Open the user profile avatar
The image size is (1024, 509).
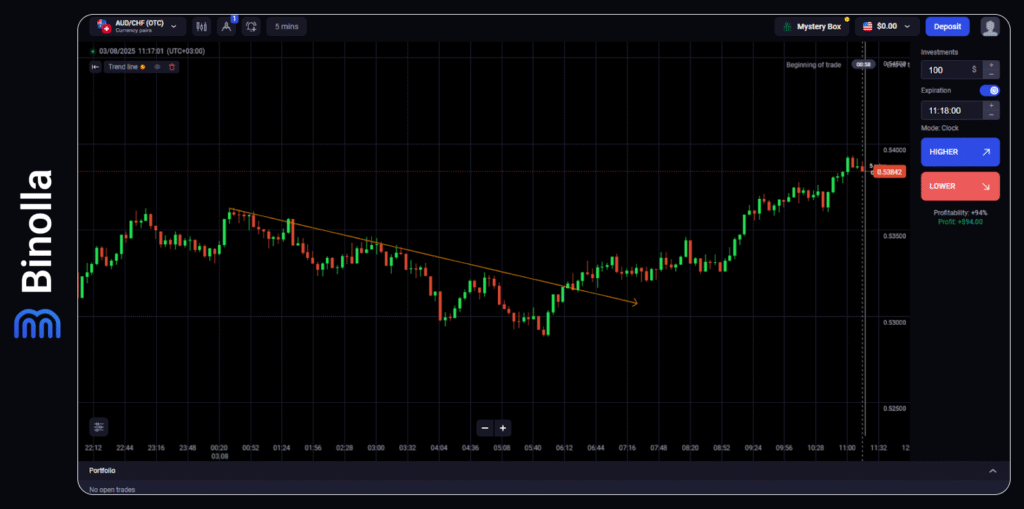990,26
